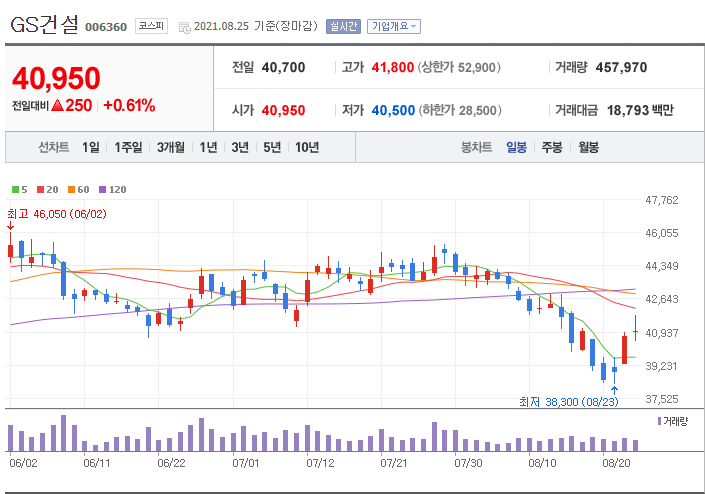Viewport: 705px width, 494px height.
Task: Click the 42,643 price axis label
Action: point(662,299)
